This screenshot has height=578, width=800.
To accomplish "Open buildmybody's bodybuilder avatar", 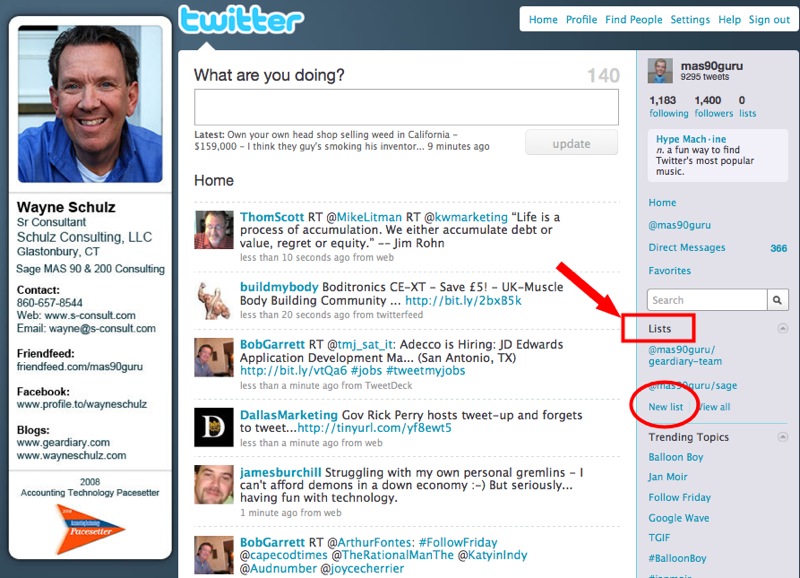I will tap(214, 300).
